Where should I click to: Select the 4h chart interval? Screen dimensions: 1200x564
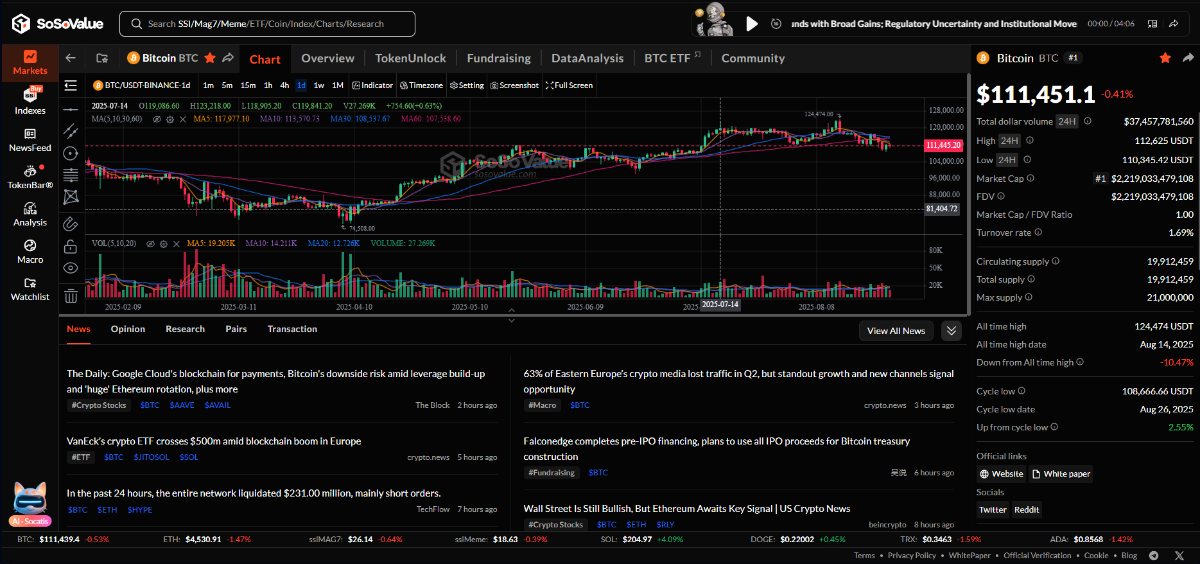284,85
